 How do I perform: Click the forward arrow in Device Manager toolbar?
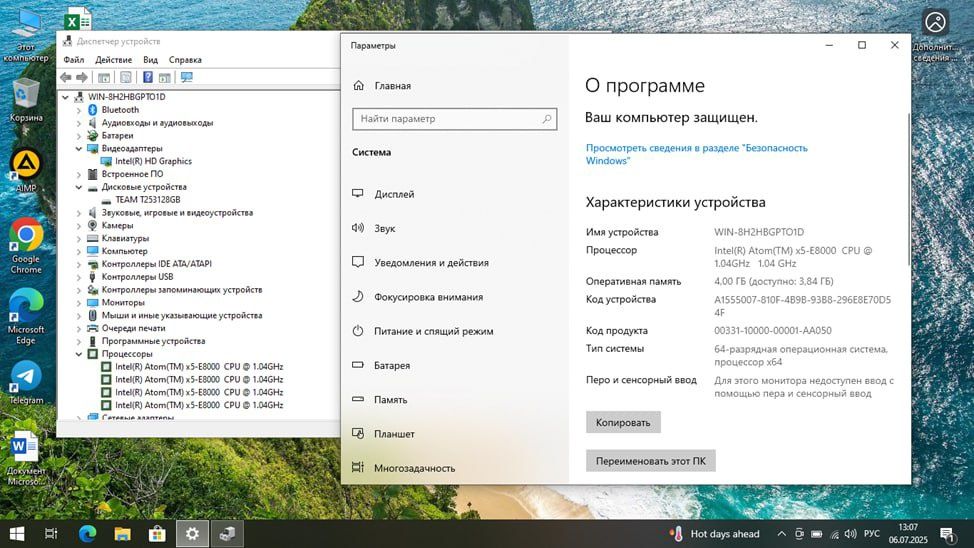pos(81,77)
